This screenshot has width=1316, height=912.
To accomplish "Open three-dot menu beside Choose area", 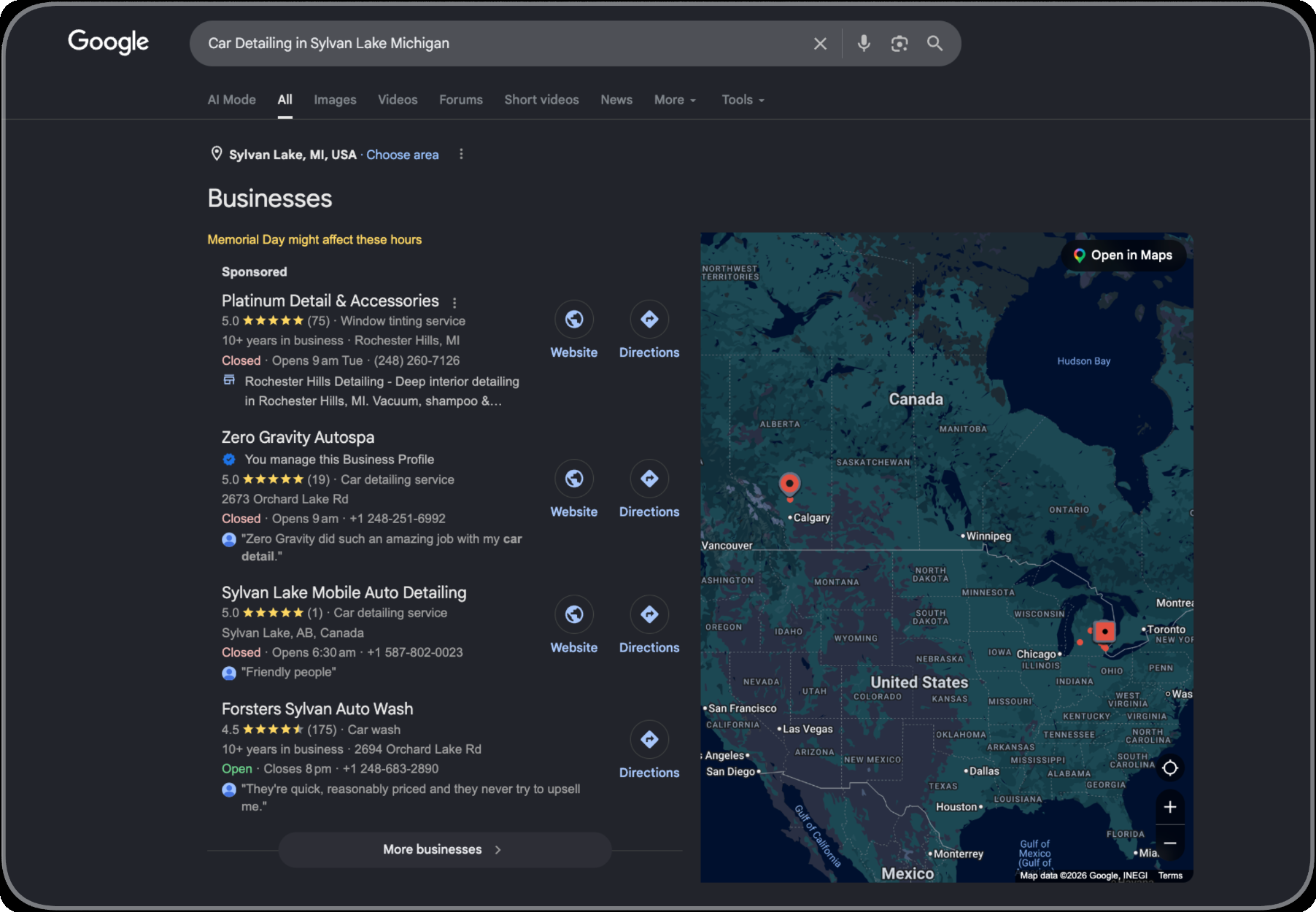I will point(461,154).
